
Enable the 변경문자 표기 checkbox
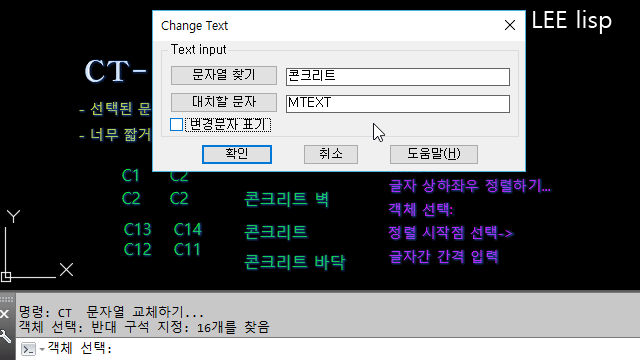point(176,124)
